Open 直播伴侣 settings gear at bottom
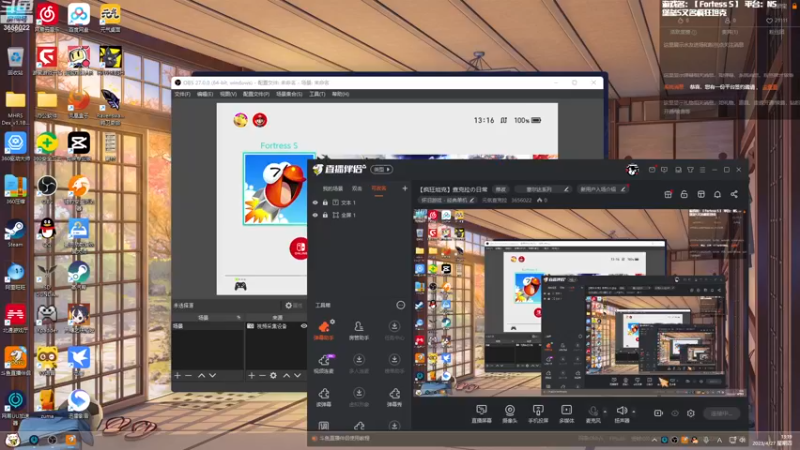The height and width of the screenshot is (450, 800). pos(691,413)
